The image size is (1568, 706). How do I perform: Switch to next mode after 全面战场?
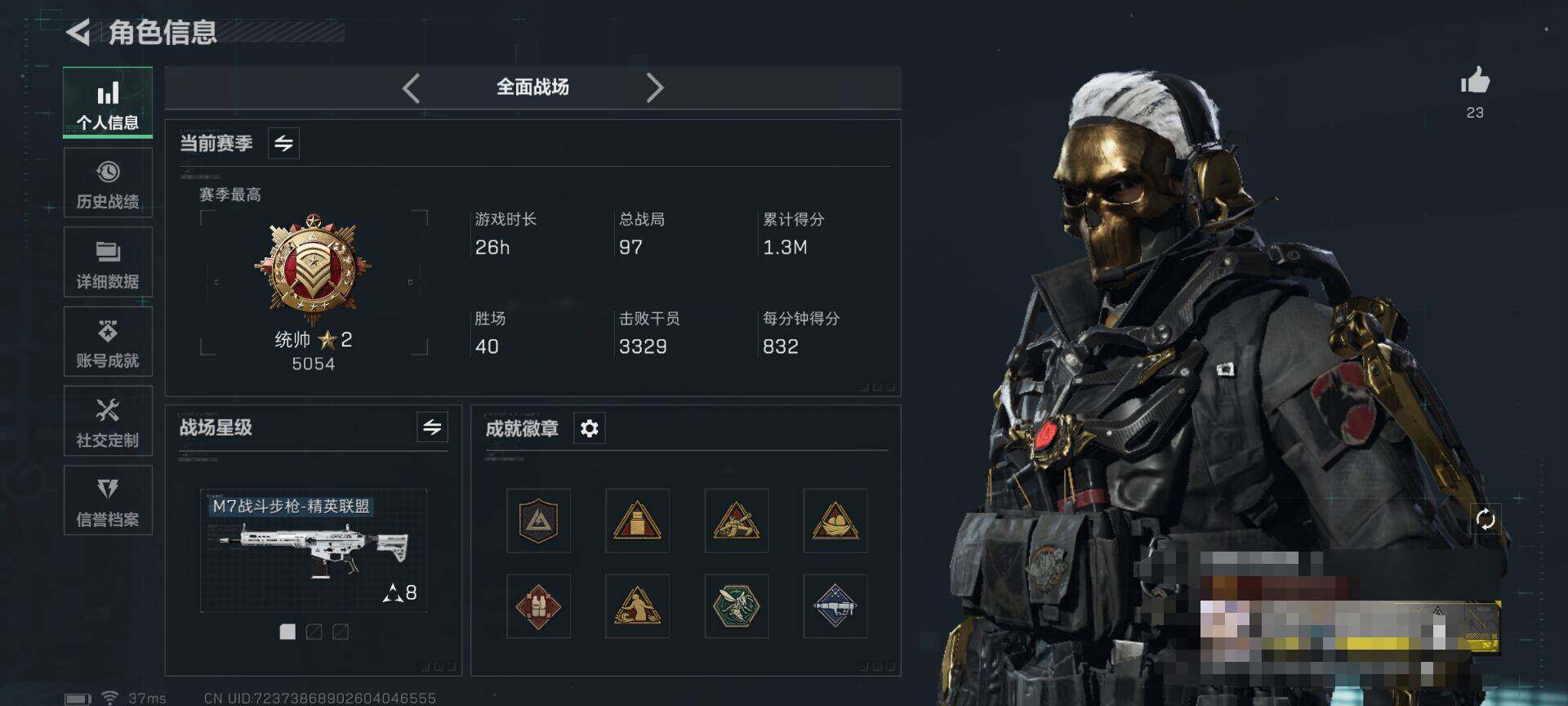[654, 87]
